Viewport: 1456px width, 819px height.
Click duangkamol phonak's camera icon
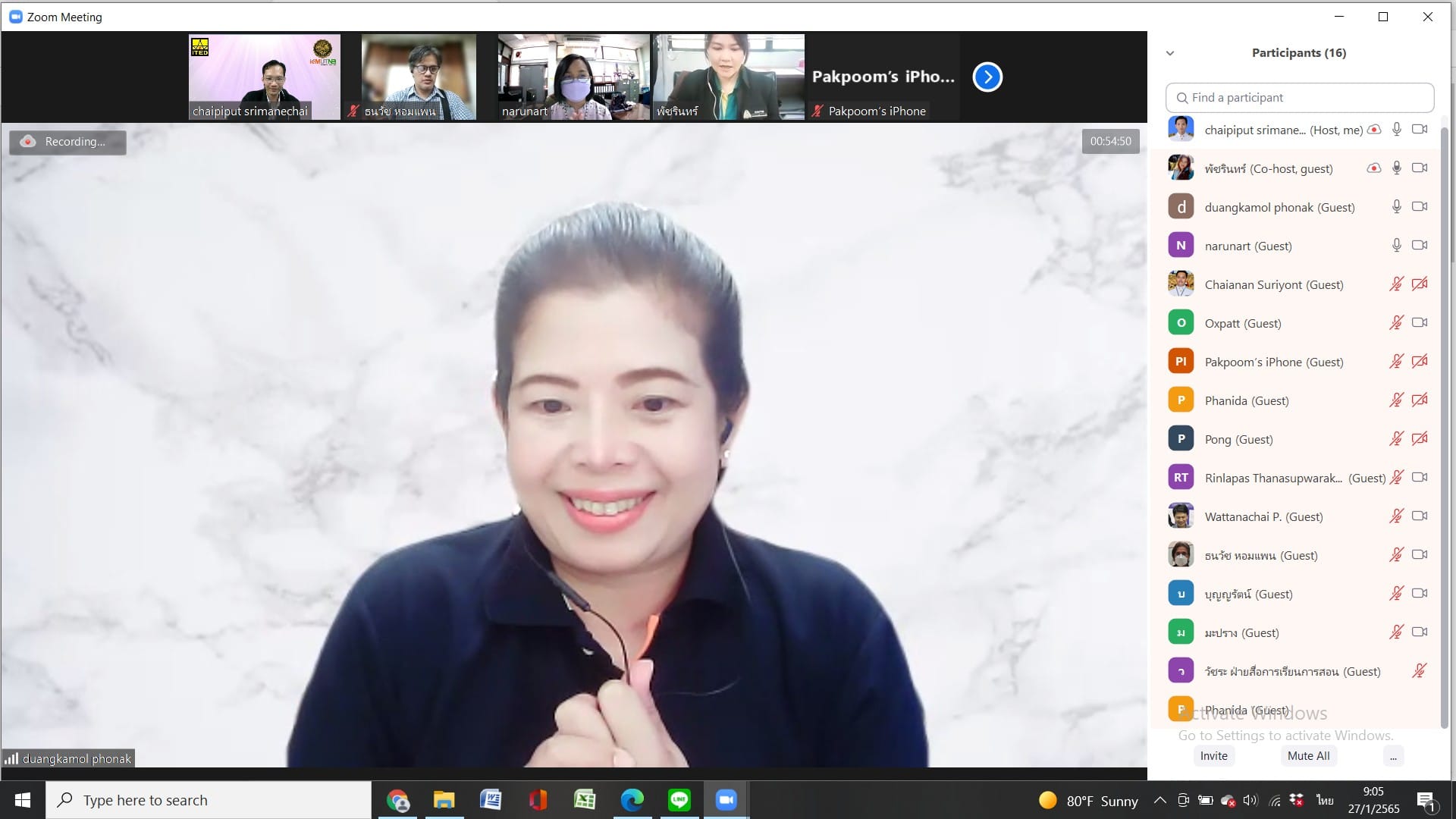(x=1420, y=207)
